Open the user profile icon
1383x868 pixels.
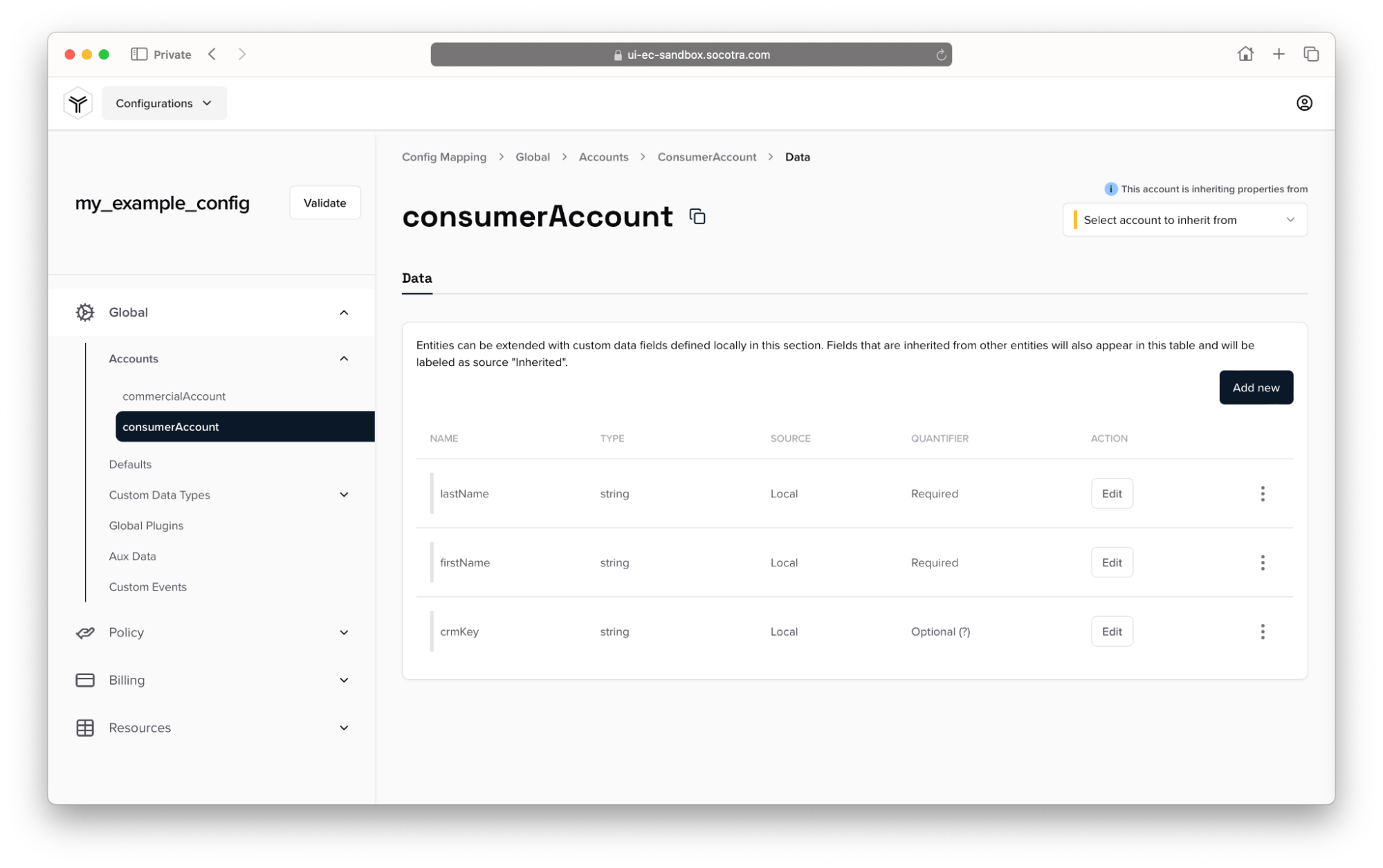(x=1303, y=103)
